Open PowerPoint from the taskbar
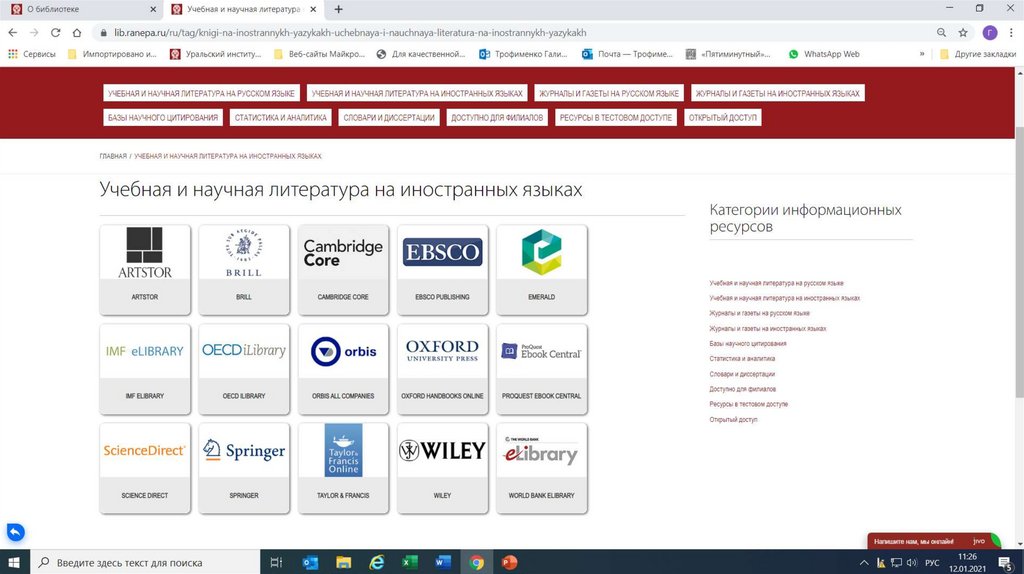 [509, 562]
